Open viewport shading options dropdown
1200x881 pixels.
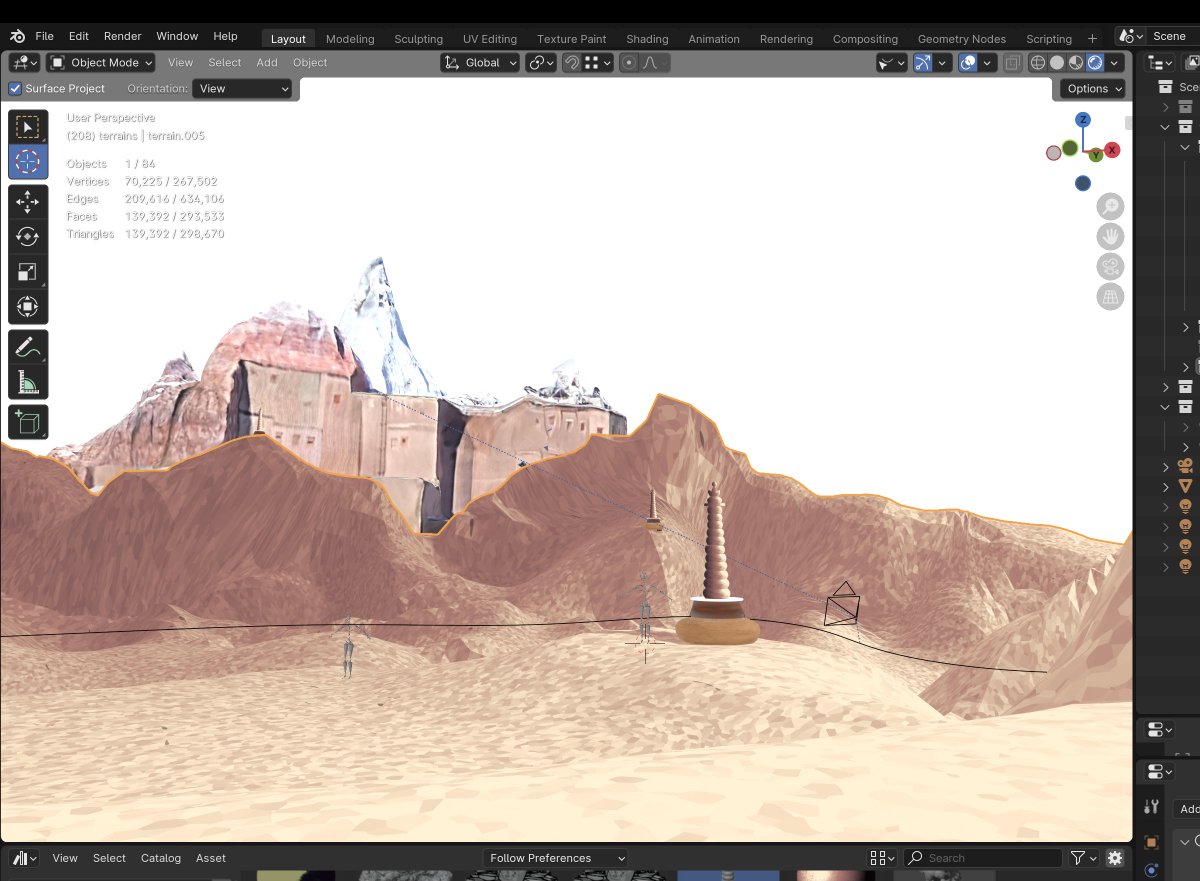point(1116,63)
